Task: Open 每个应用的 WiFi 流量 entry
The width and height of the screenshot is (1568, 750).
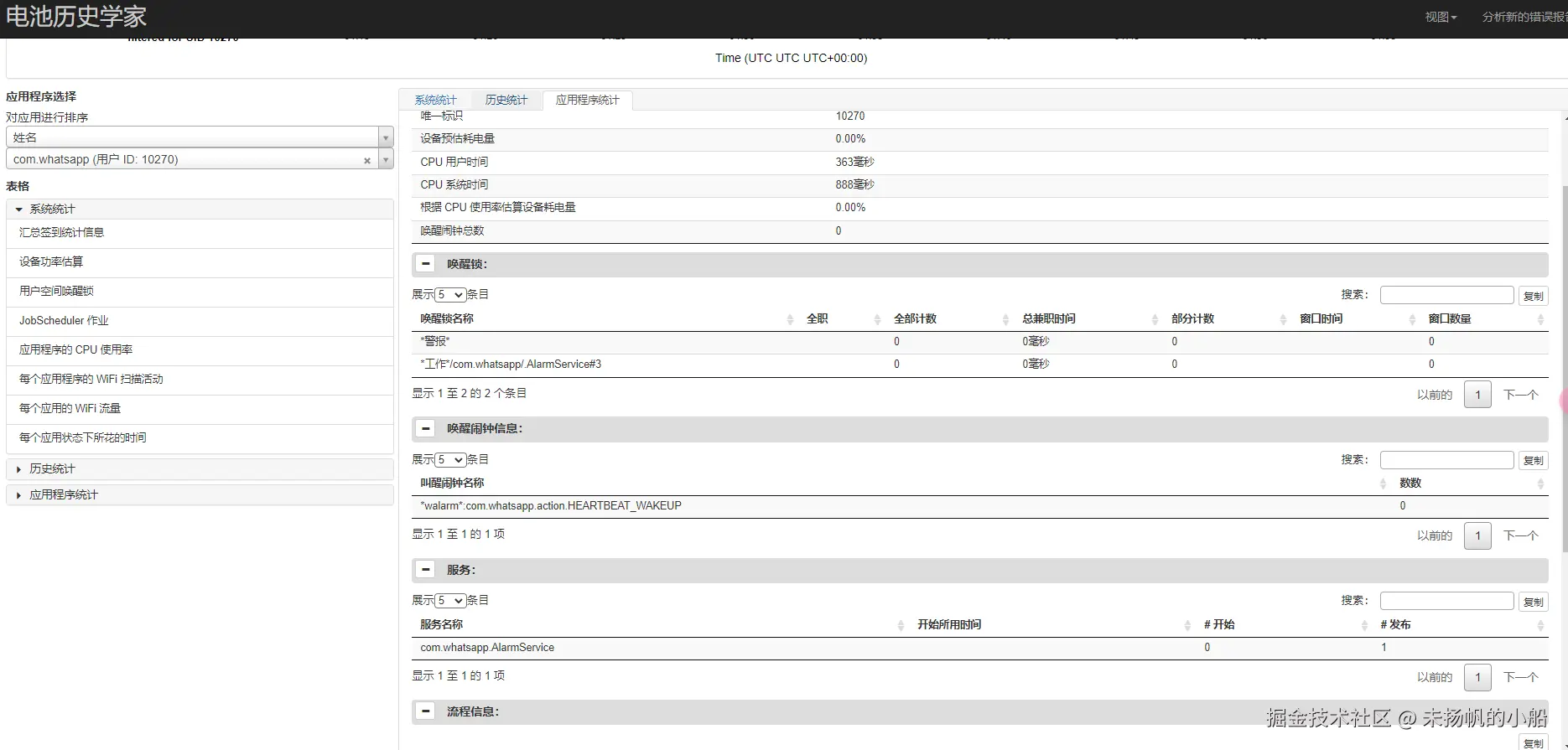Action: 200,409
